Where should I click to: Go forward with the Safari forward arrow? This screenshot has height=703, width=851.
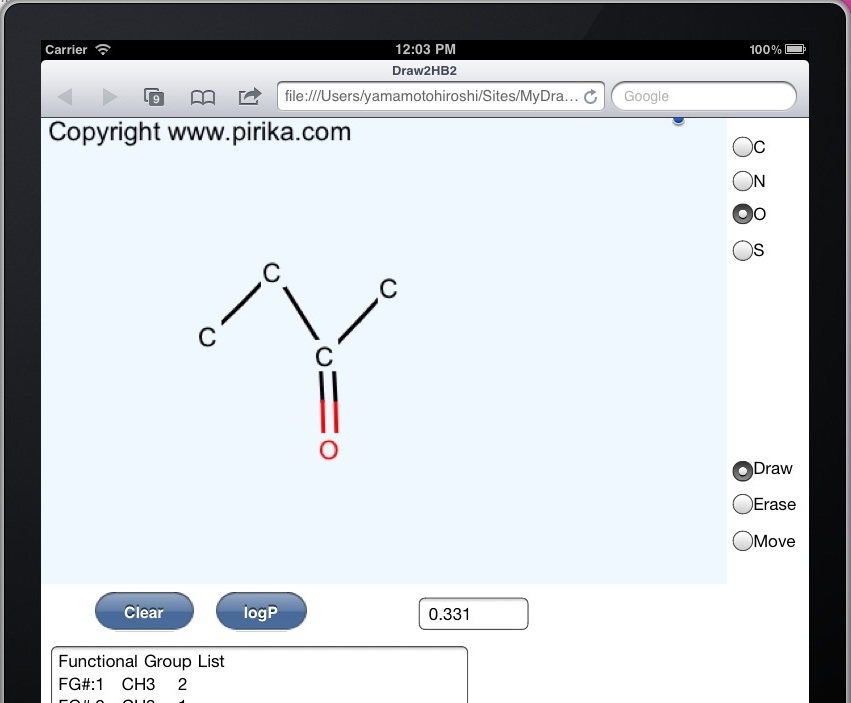(x=110, y=97)
